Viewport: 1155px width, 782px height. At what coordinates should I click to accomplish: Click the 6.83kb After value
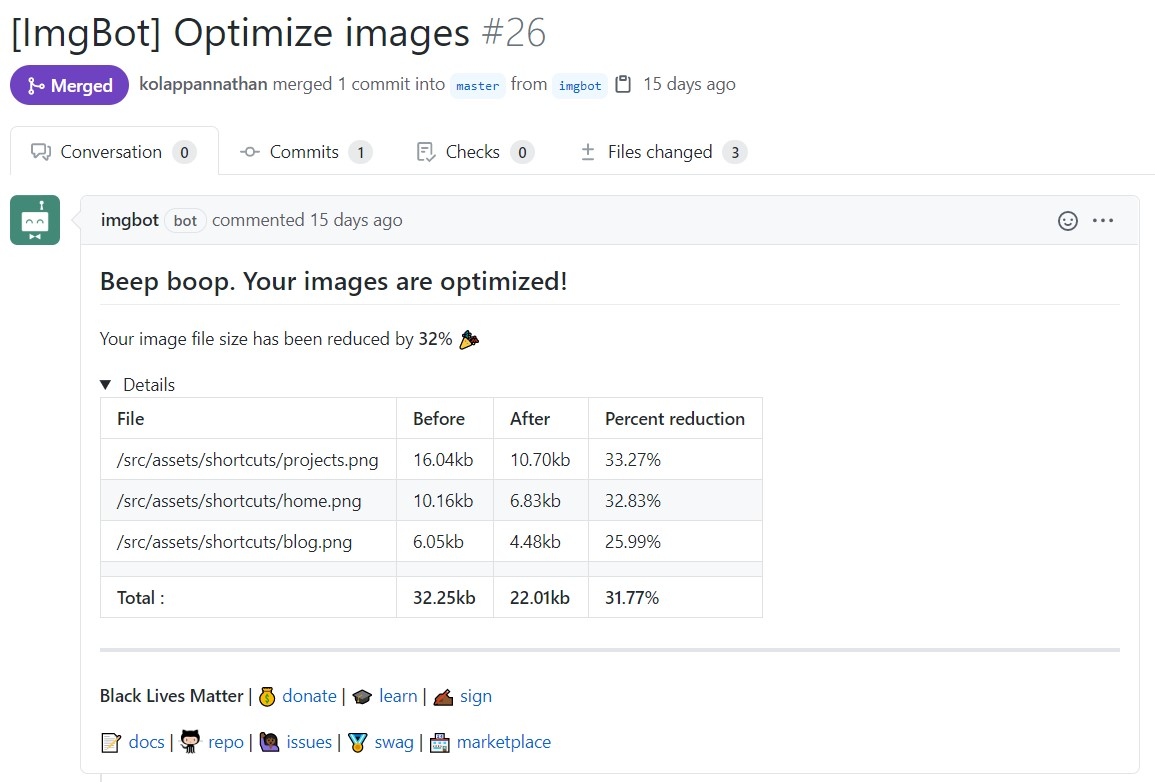(536, 501)
